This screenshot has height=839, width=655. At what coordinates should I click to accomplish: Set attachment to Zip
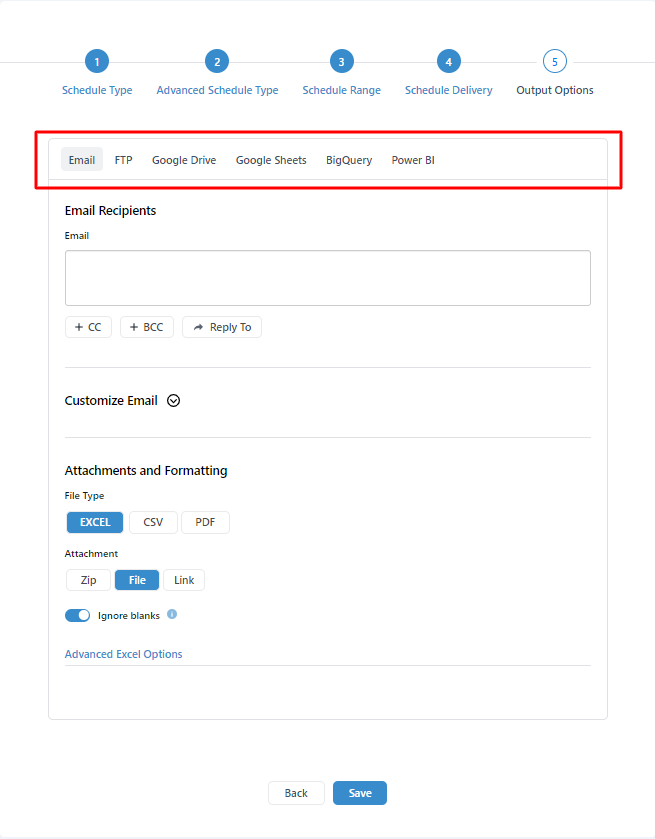pyautogui.click(x=88, y=580)
